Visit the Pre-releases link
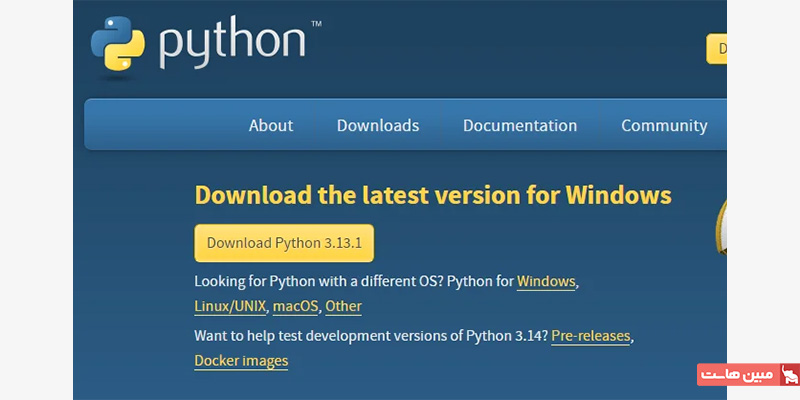Image resolution: width=800 pixels, height=400 pixels. tap(591, 336)
